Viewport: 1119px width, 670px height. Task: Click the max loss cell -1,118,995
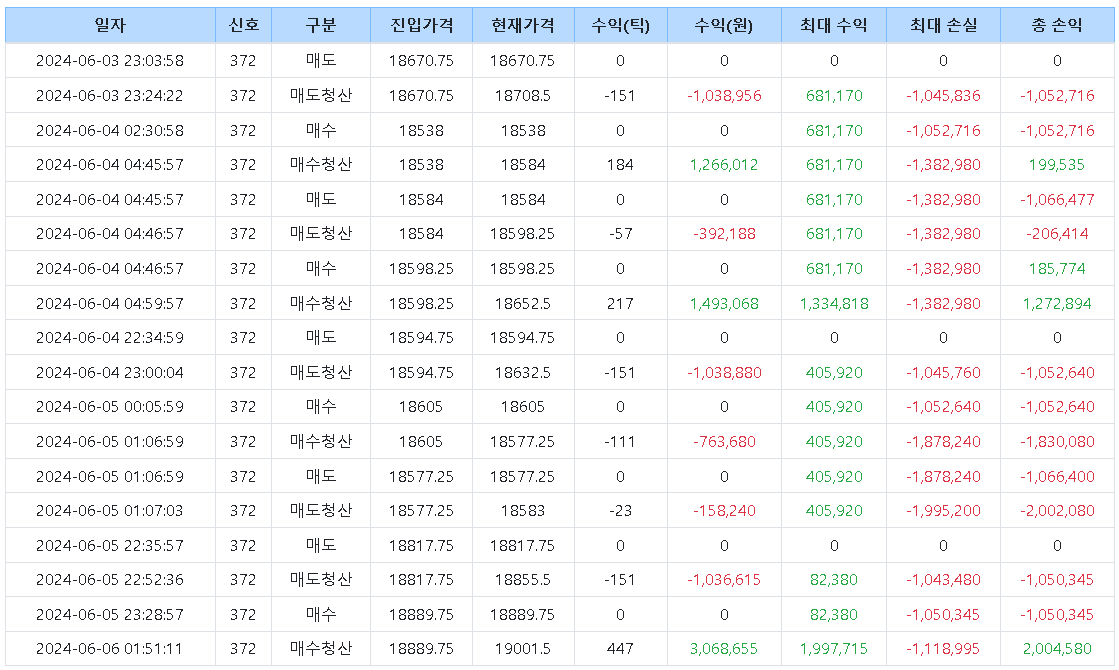pyautogui.click(x=943, y=649)
